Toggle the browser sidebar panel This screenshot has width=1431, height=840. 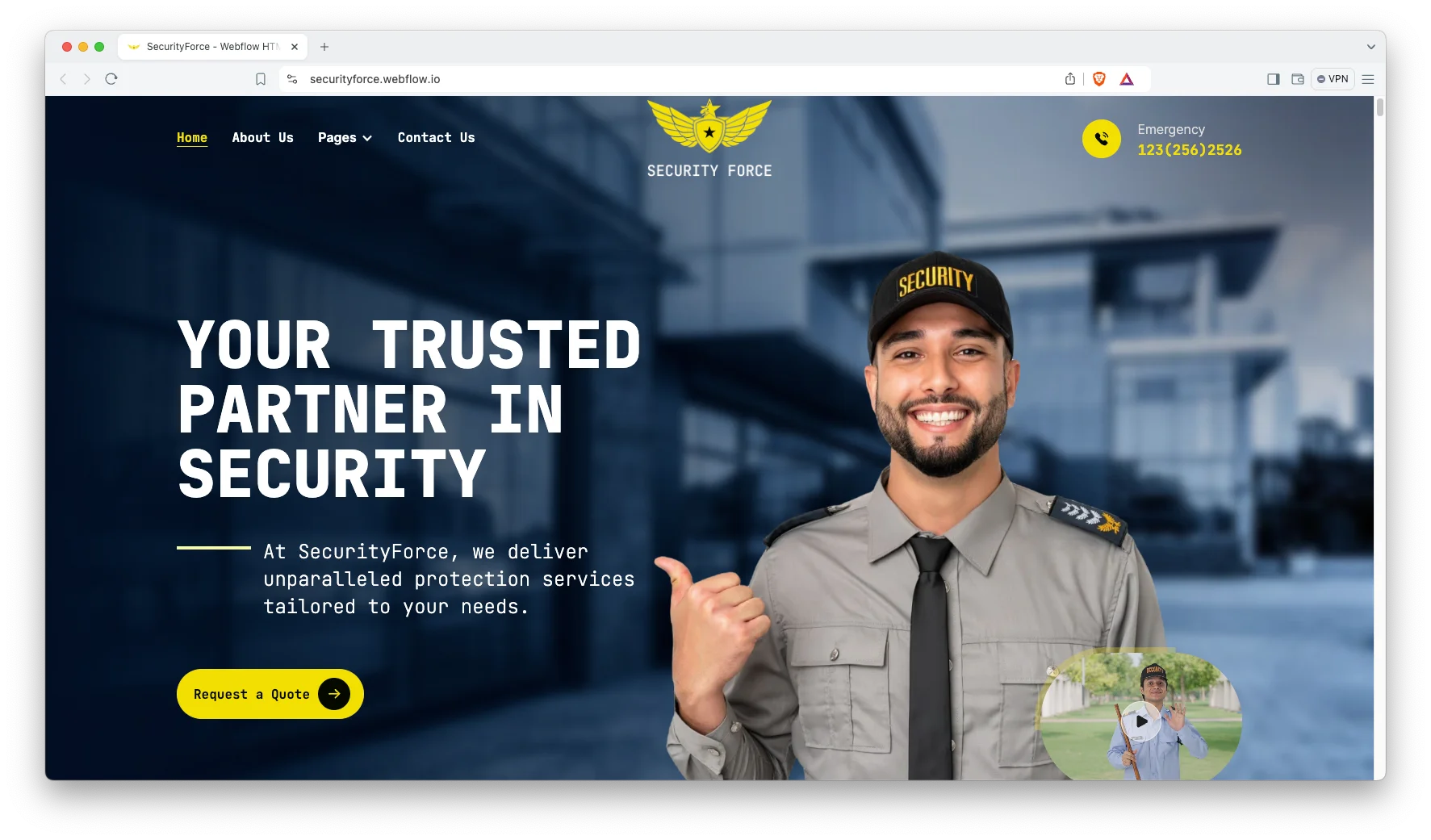[x=1274, y=79]
